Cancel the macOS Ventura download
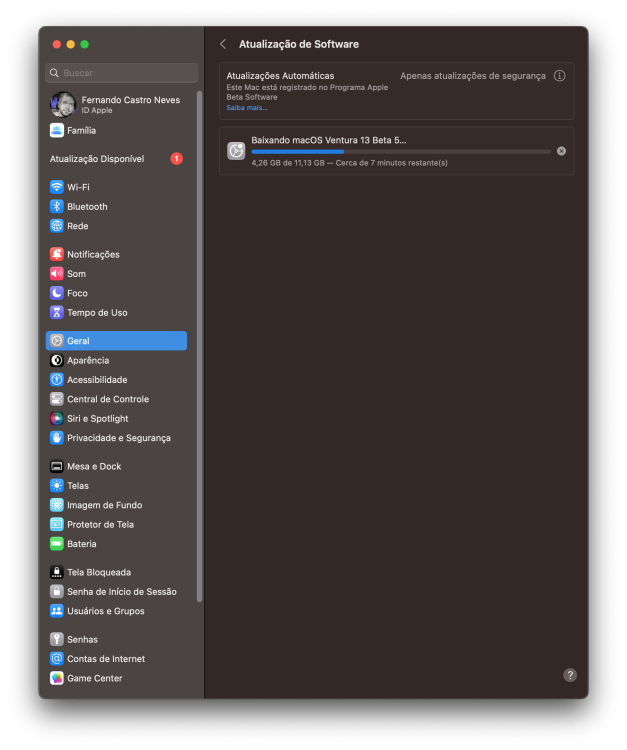 click(x=561, y=151)
